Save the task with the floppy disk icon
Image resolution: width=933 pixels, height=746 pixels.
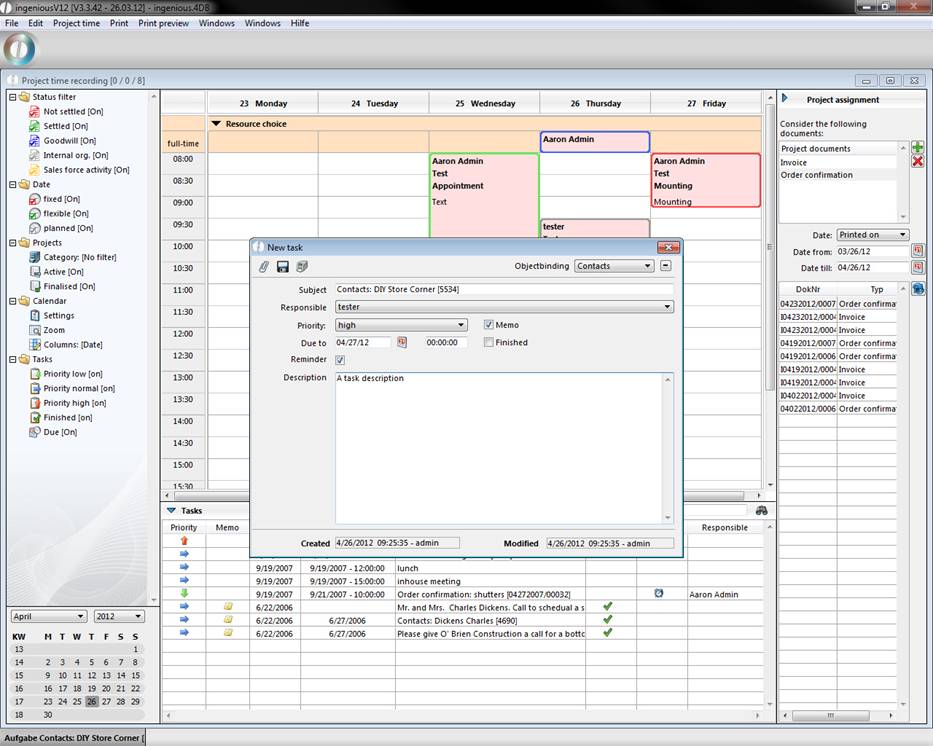coord(283,267)
